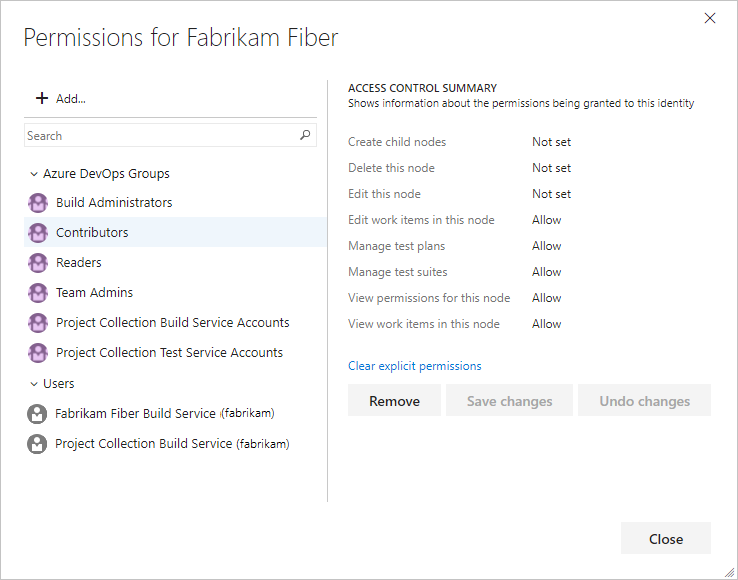The width and height of the screenshot is (738, 580).
Task: Focus the Search identities input field
Action: [x=160, y=136]
